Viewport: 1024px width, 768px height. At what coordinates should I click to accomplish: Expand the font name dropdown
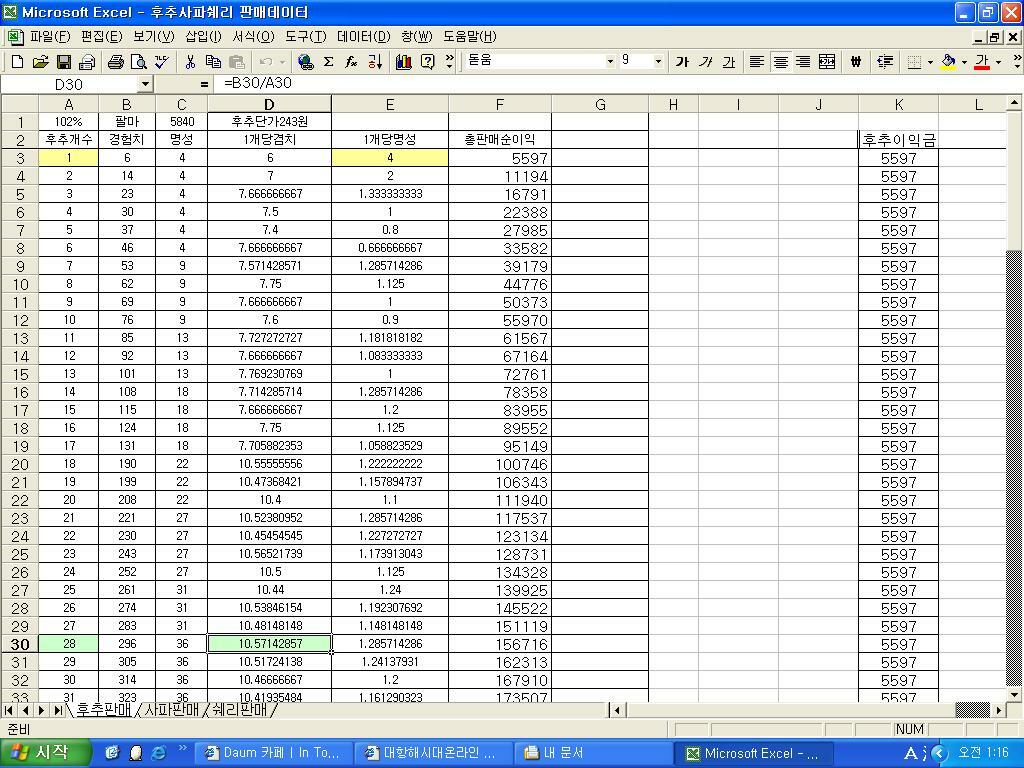tap(610, 61)
